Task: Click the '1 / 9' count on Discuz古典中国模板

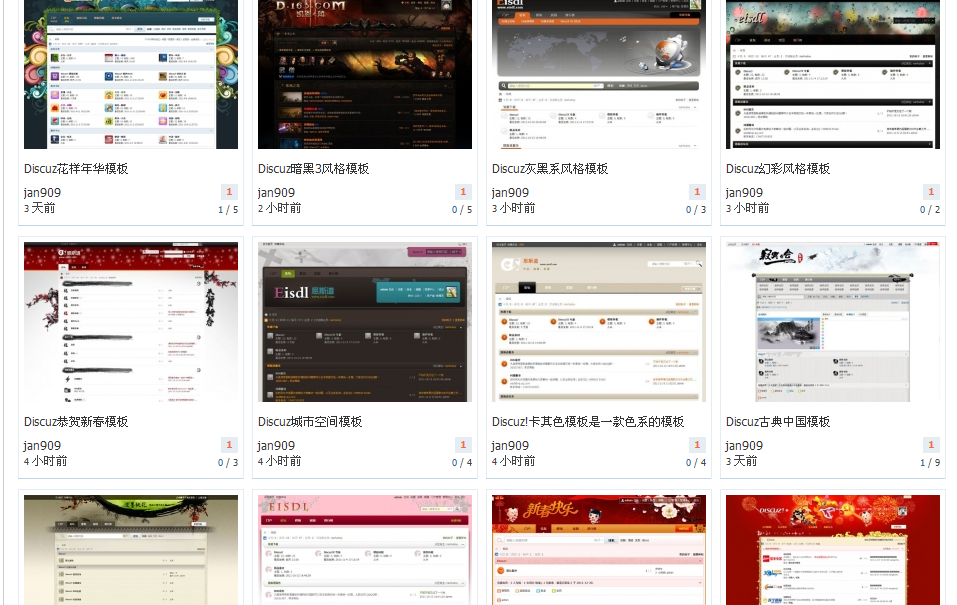Action: coord(930,463)
